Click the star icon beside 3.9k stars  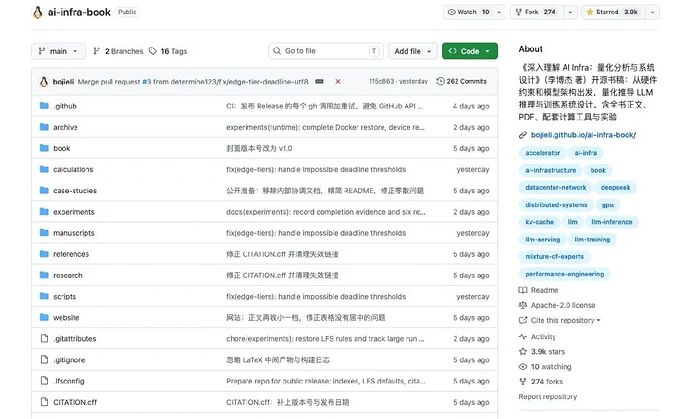(523, 351)
